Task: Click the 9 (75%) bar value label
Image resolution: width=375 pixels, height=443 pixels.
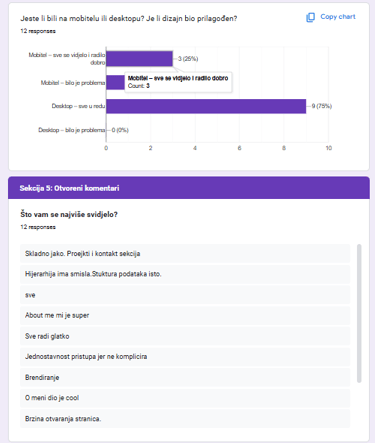Action: coord(322,106)
